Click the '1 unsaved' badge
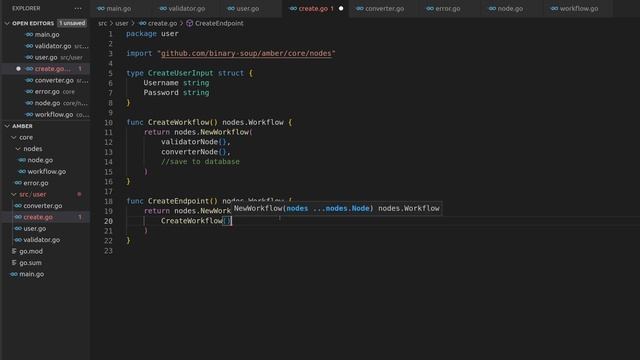This screenshot has width=640, height=360. point(72,23)
